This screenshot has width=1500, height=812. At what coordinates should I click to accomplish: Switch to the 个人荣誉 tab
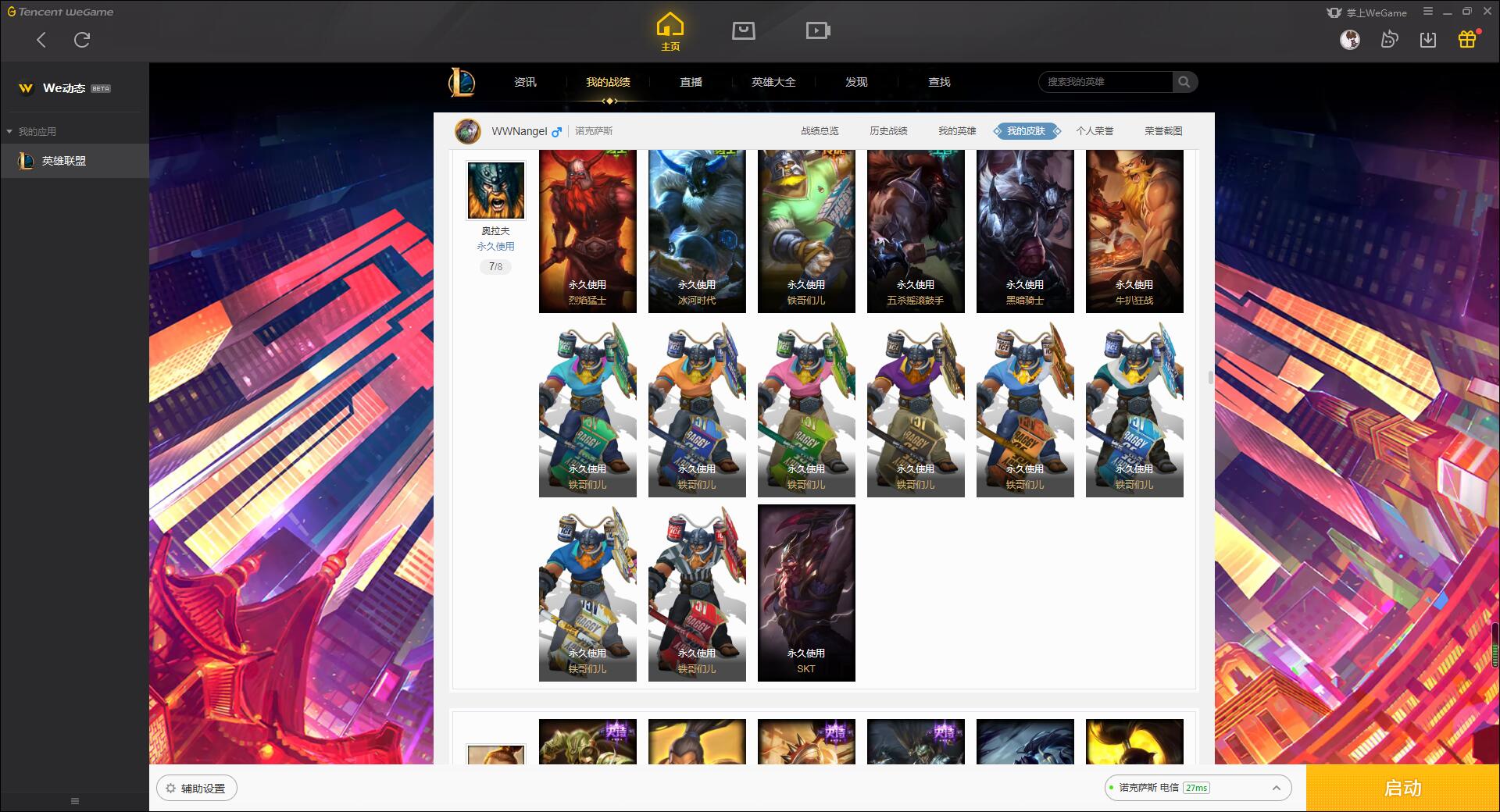(1095, 131)
